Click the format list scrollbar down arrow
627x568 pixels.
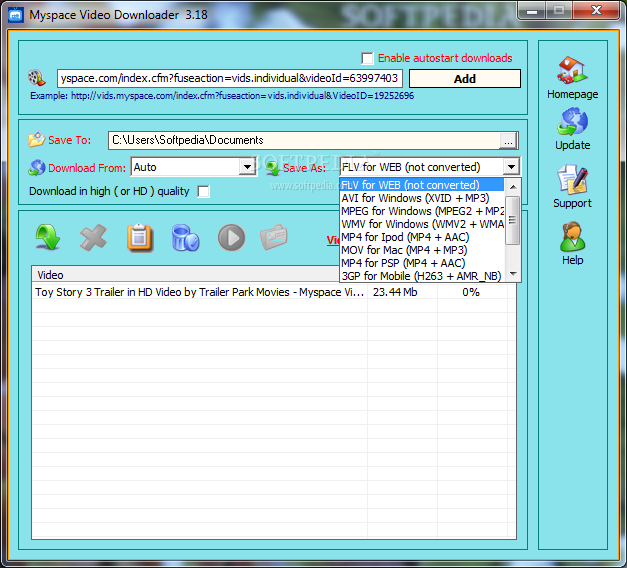513,274
